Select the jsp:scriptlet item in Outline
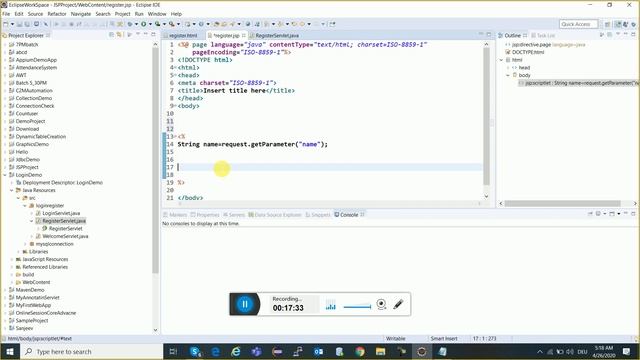The height and width of the screenshot is (360, 640). point(578,83)
